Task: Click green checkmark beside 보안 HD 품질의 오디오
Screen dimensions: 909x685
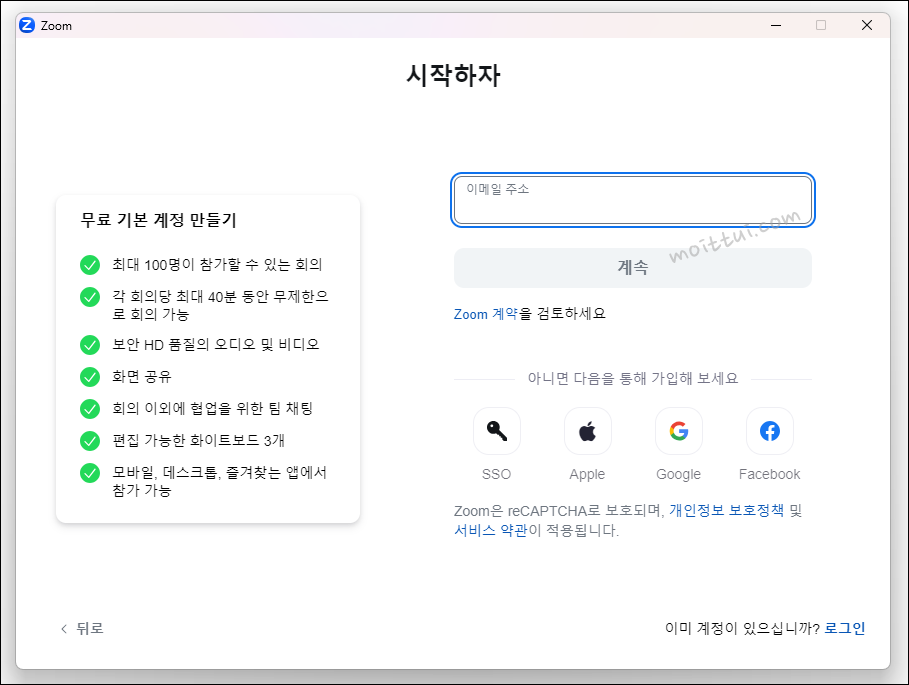Action: point(90,345)
